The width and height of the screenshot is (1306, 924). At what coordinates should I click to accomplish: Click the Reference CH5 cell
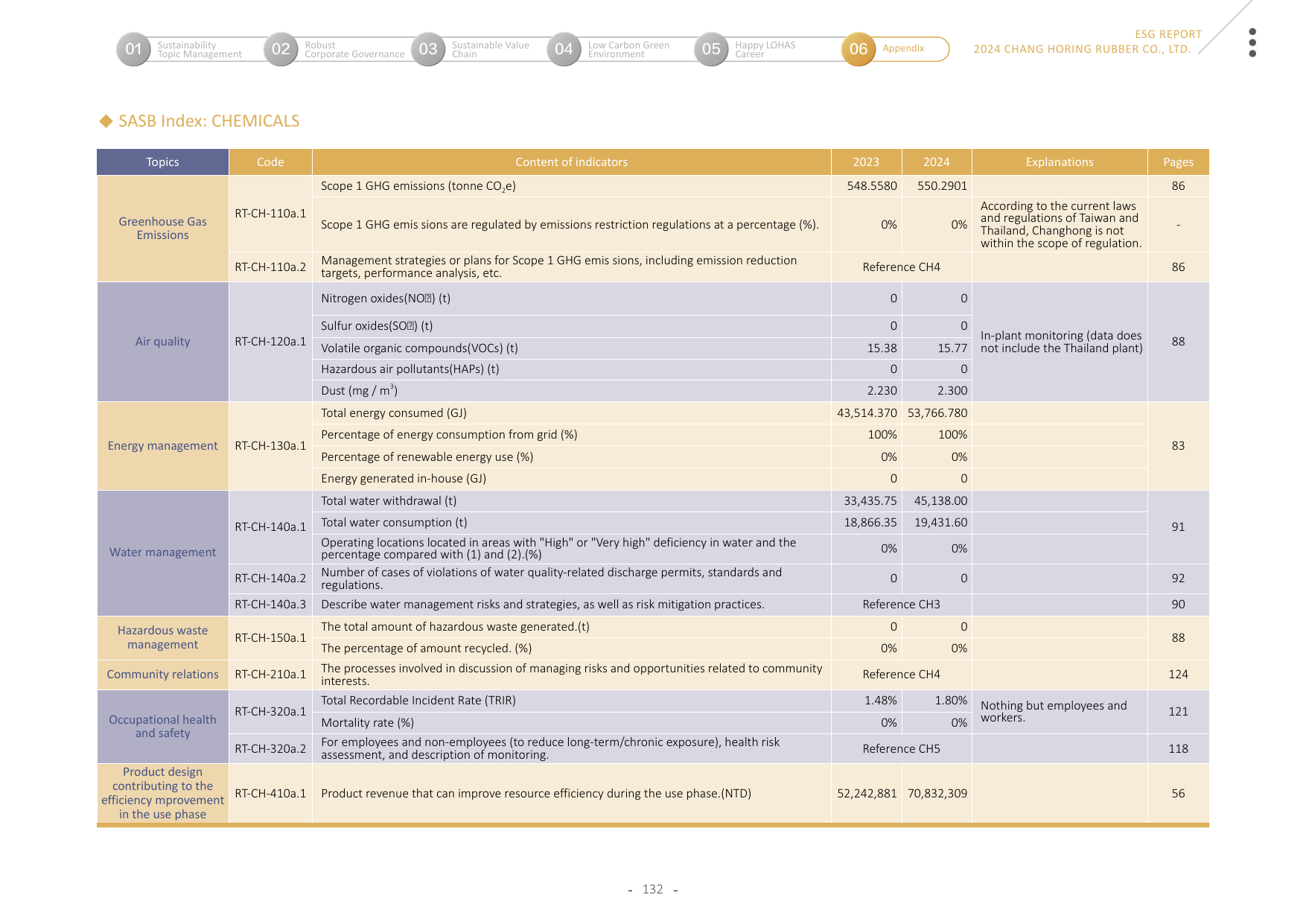click(901, 749)
